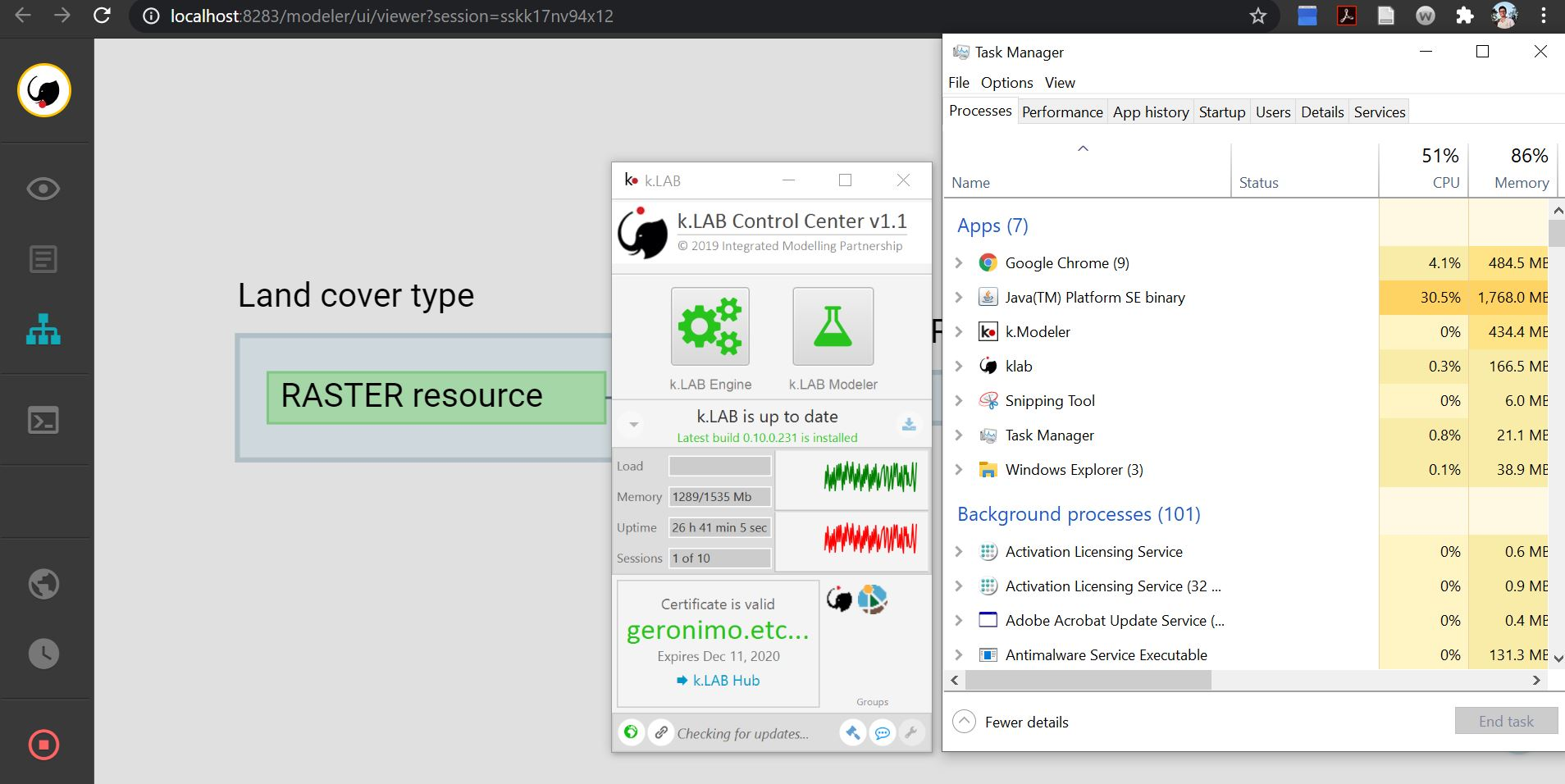This screenshot has width=1565, height=784.
Task: Open the Chrome three-dot menu
Action: click(1544, 16)
